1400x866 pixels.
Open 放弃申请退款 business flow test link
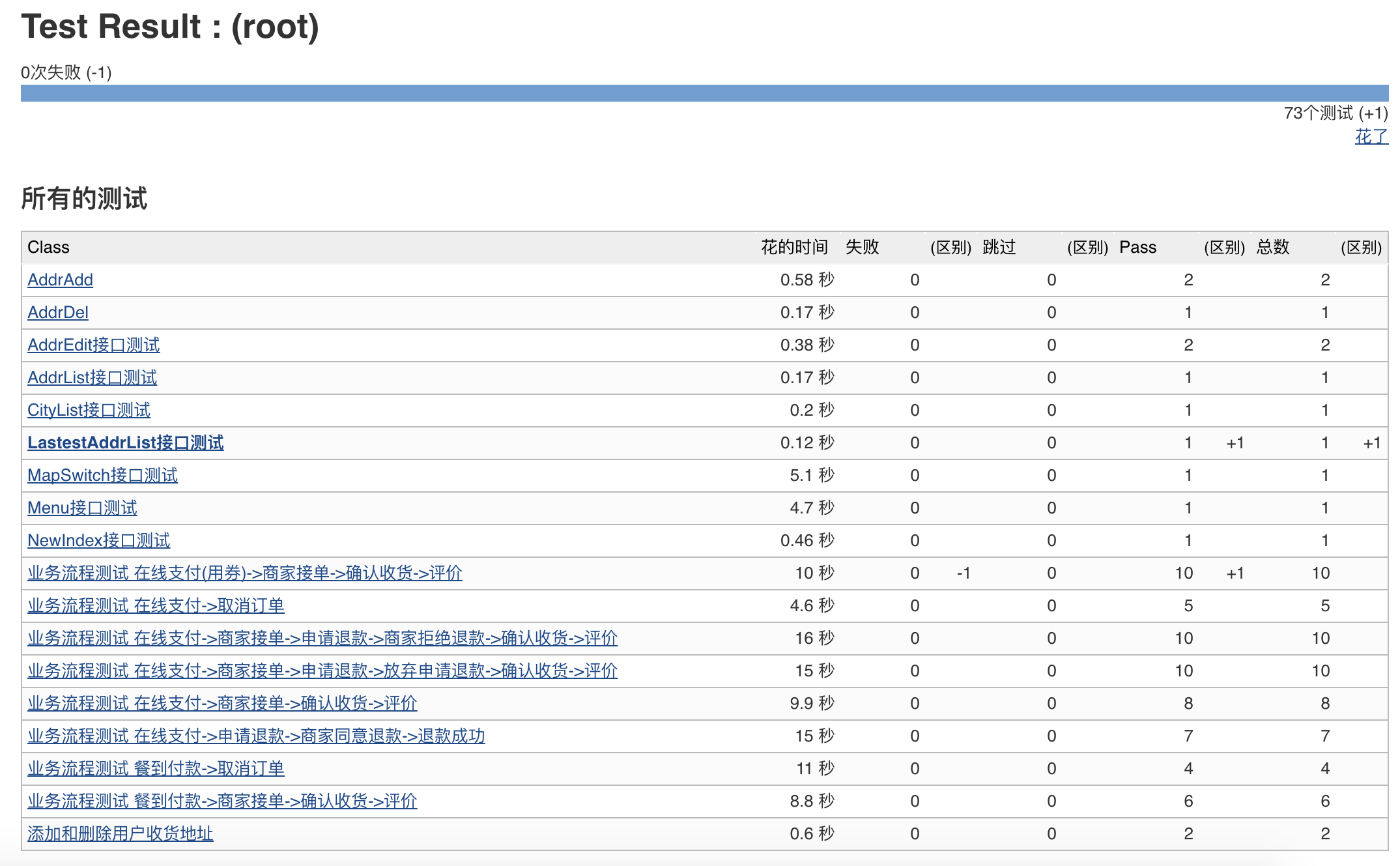[322, 671]
